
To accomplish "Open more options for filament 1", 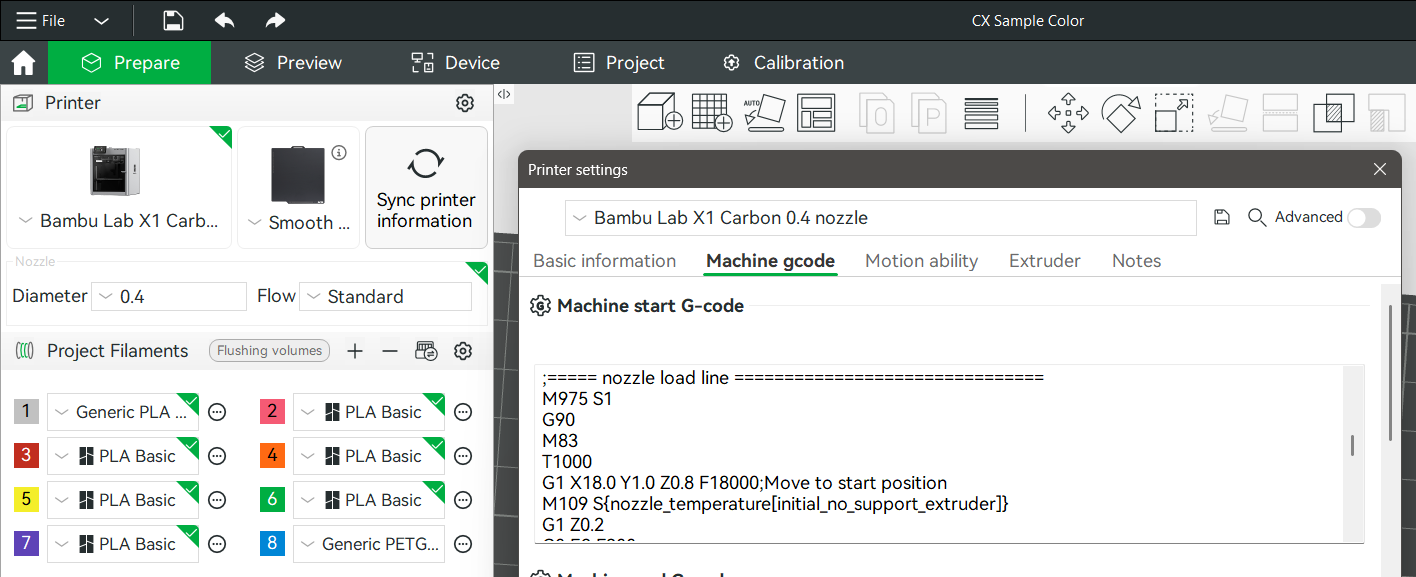I will pos(216,412).
